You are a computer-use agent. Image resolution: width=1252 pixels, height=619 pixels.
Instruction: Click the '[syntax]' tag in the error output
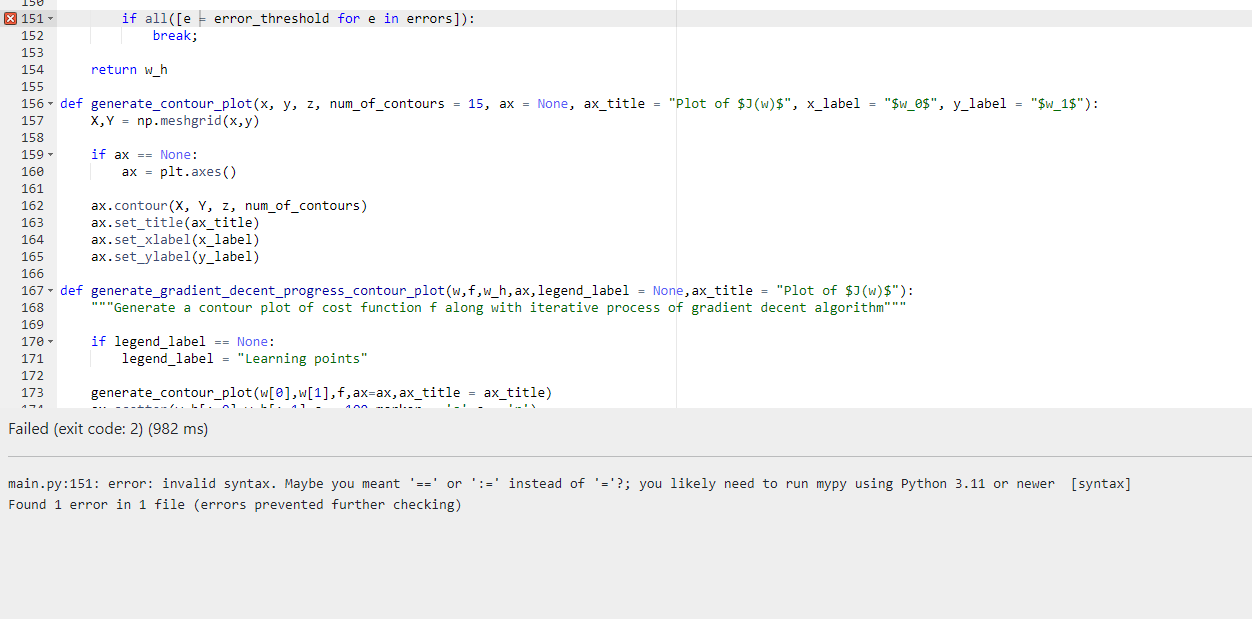(x=1100, y=484)
